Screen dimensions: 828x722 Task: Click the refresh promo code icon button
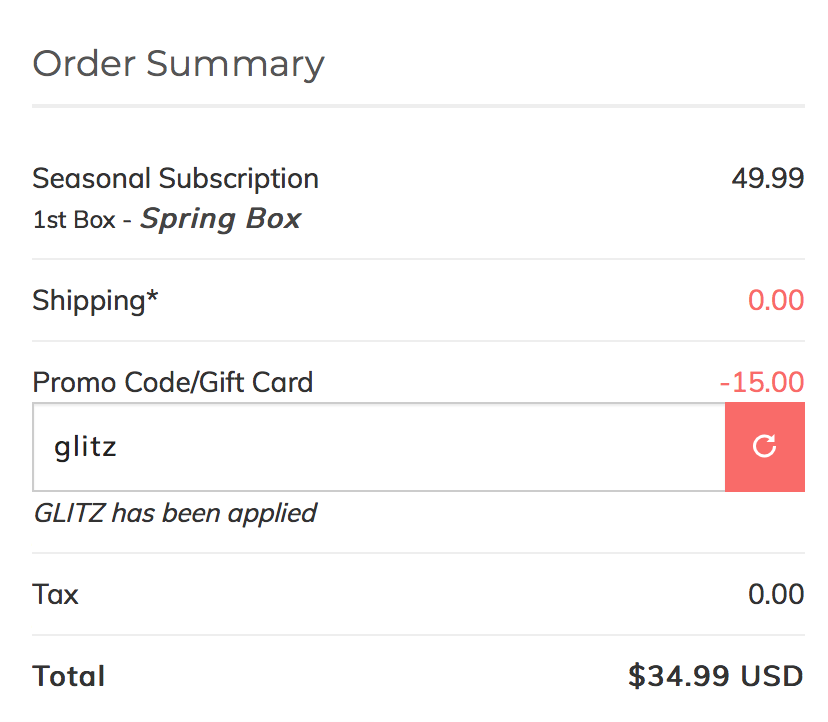point(765,447)
